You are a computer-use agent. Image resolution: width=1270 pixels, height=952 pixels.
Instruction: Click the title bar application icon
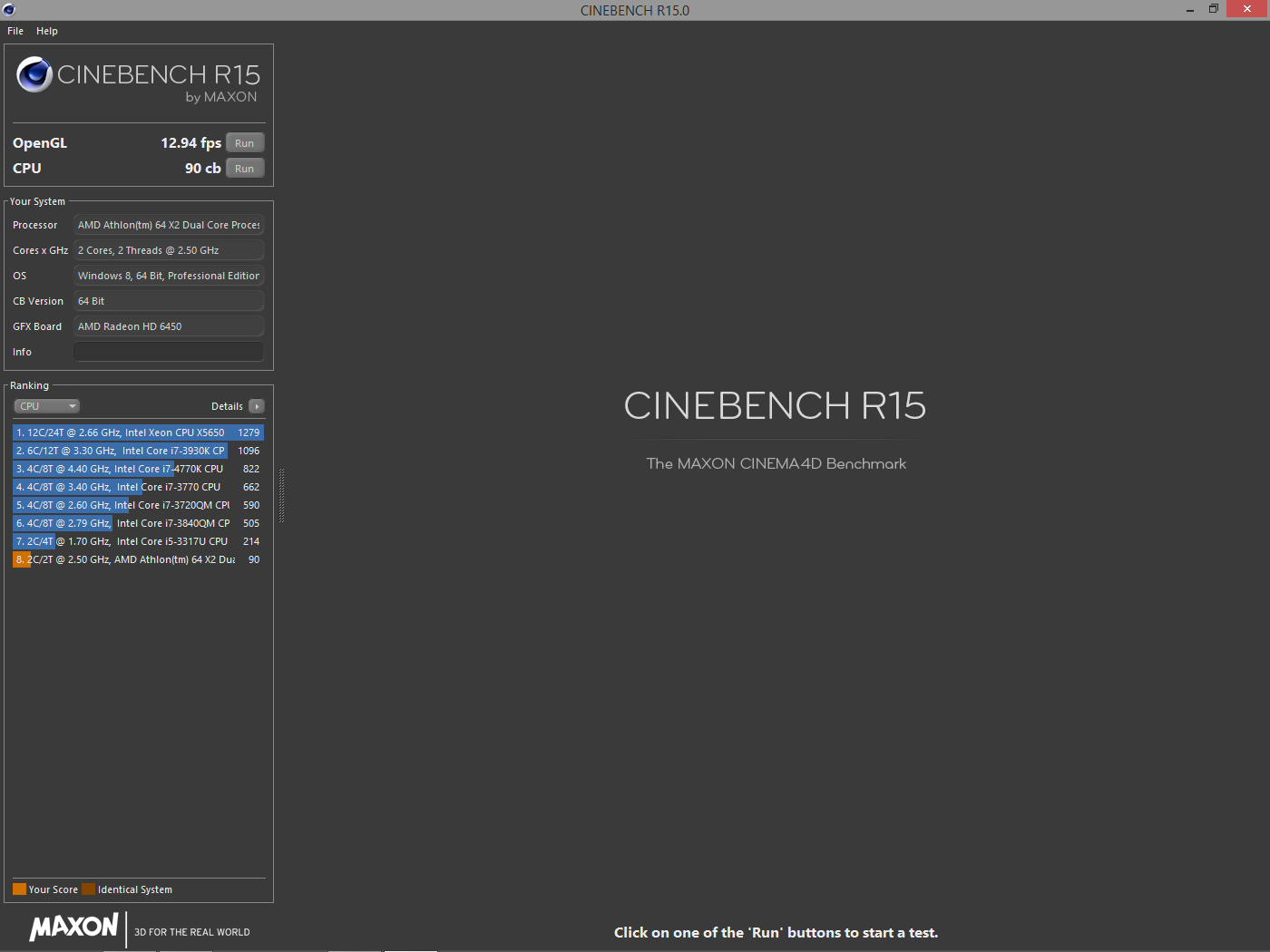click(9, 10)
